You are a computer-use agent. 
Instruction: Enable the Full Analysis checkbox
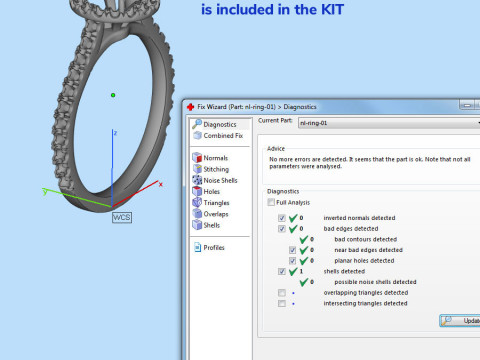click(271, 202)
